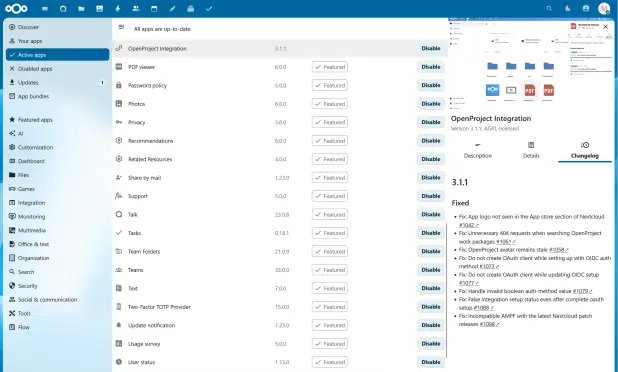
Task: Open issue link #1061 in changelog
Action: click(x=506, y=242)
